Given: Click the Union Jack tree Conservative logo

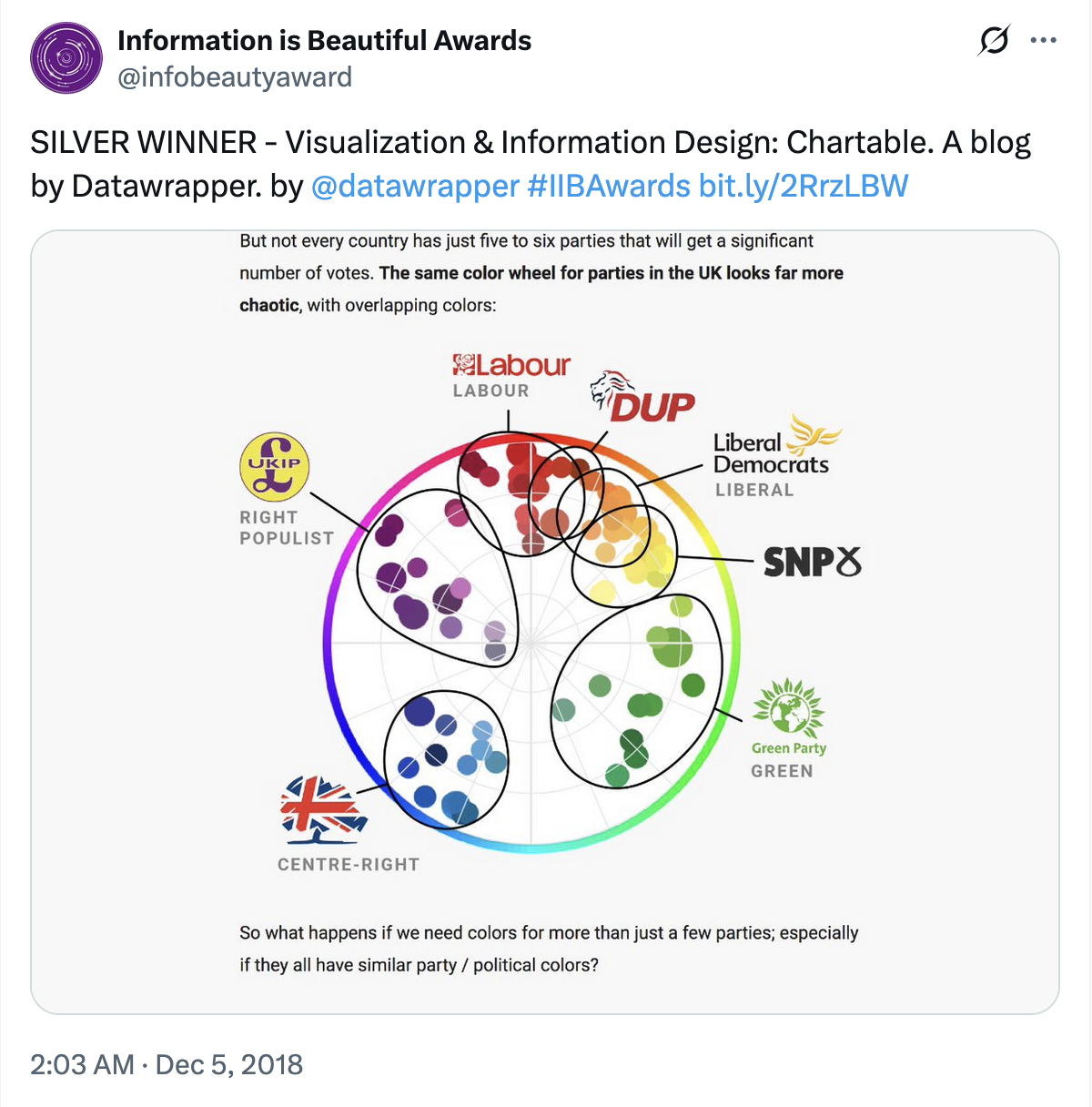Looking at the screenshot, I should pyautogui.click(x=323, y=807).
